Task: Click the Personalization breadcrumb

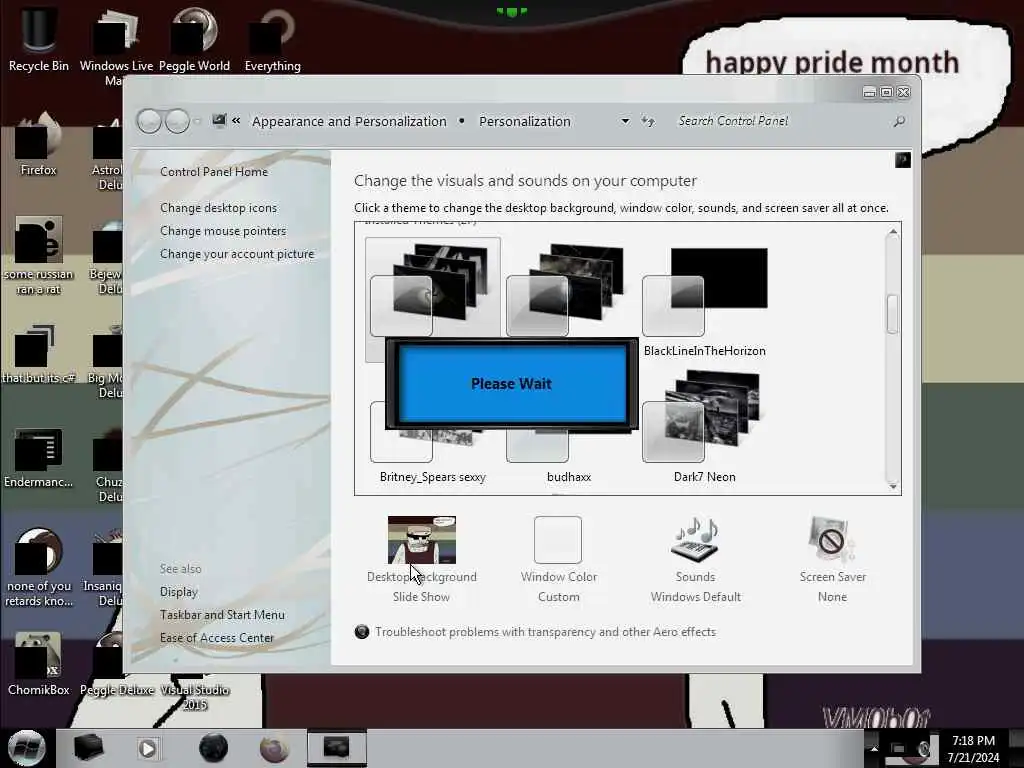Action: click(x=524, y=121)
